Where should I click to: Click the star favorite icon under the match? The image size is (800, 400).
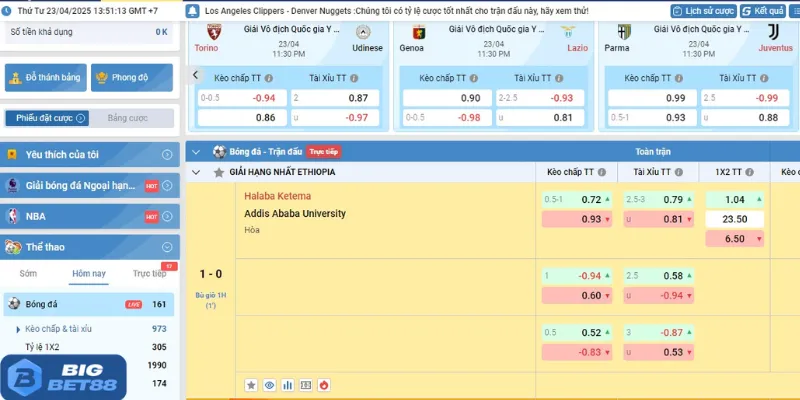pyautogui.click(x=252, y=385)
